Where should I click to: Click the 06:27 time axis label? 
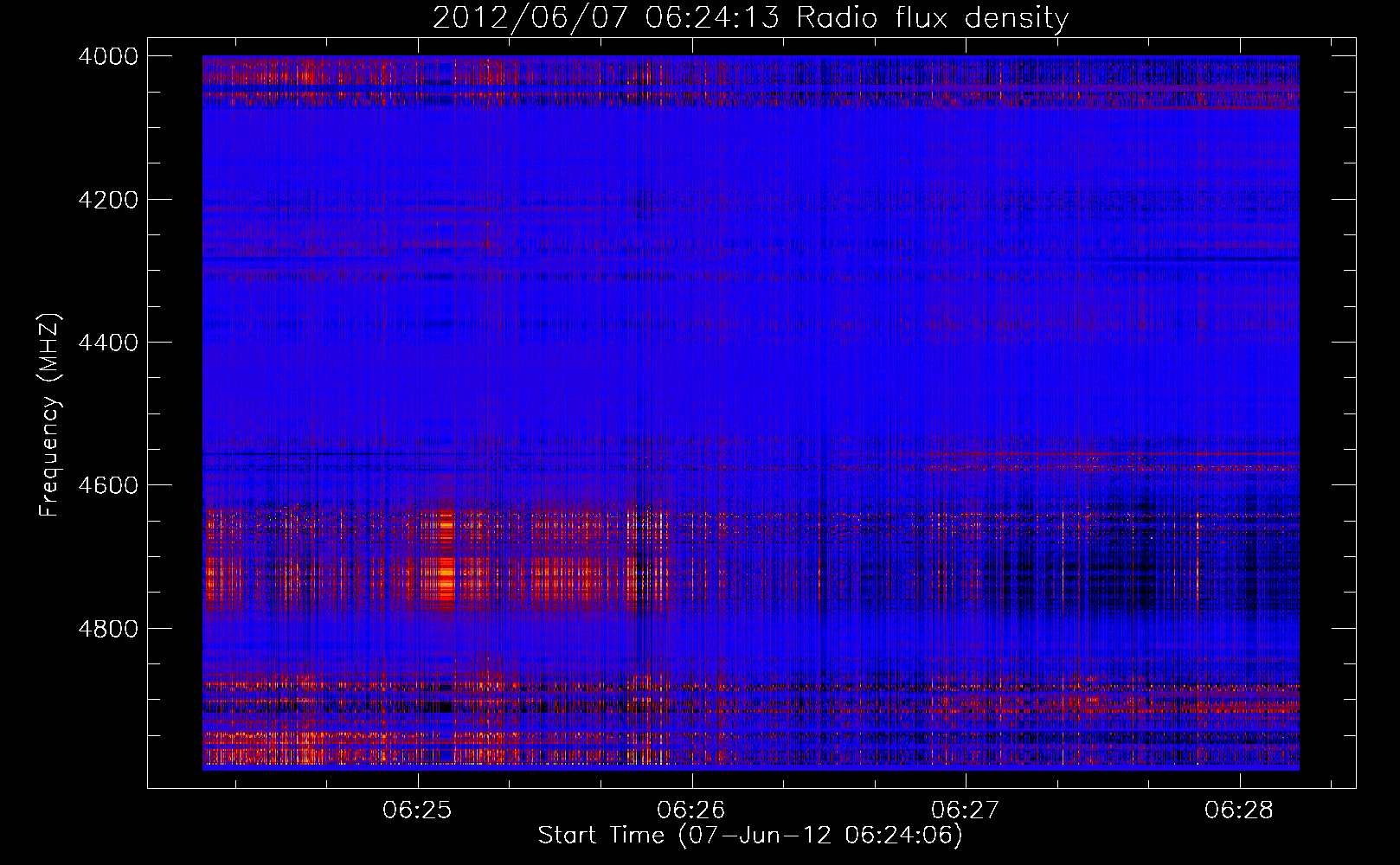tap(965, 811)
